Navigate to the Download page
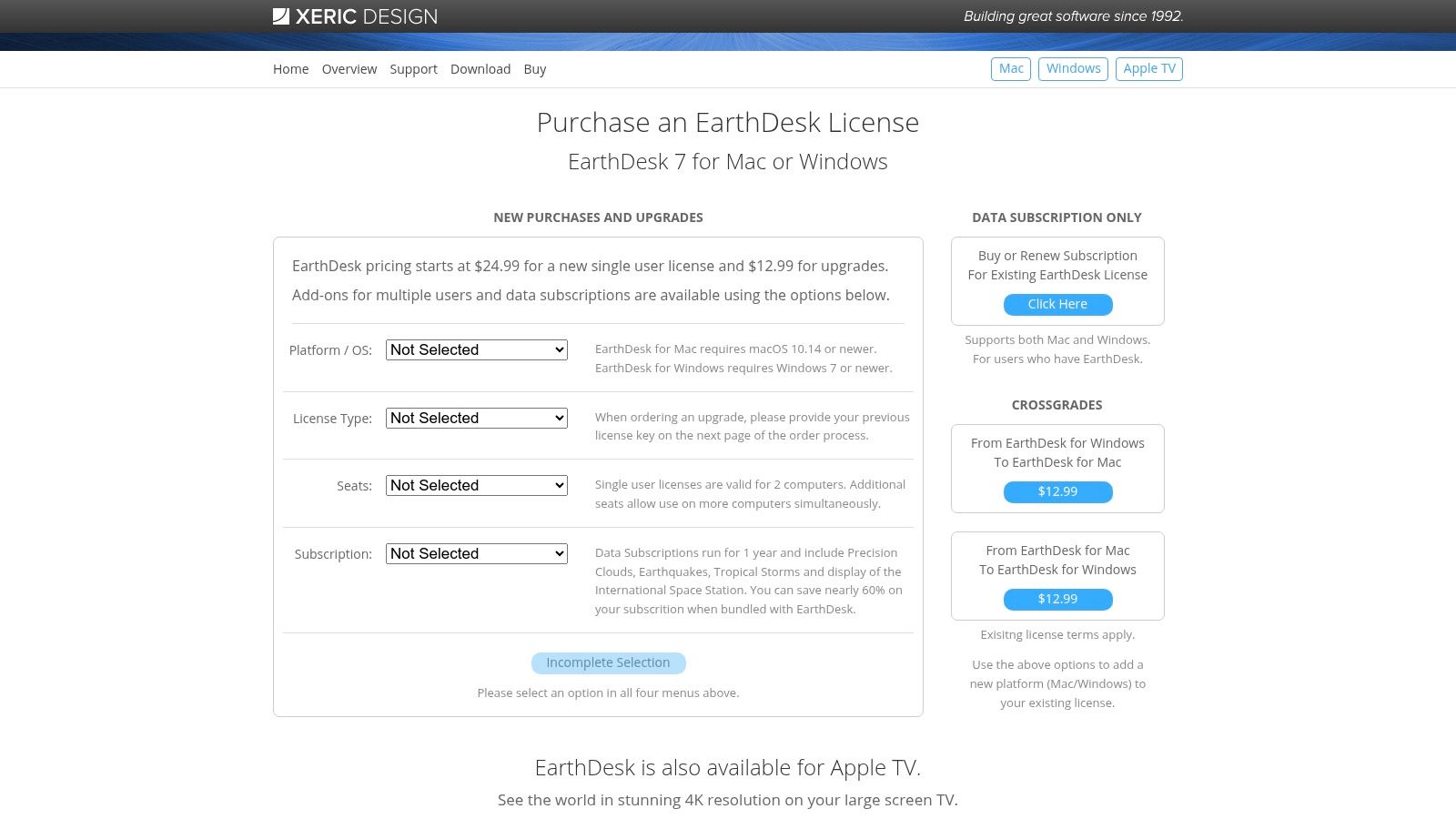This screenshot has height=819, width=1456. [480, 69]
